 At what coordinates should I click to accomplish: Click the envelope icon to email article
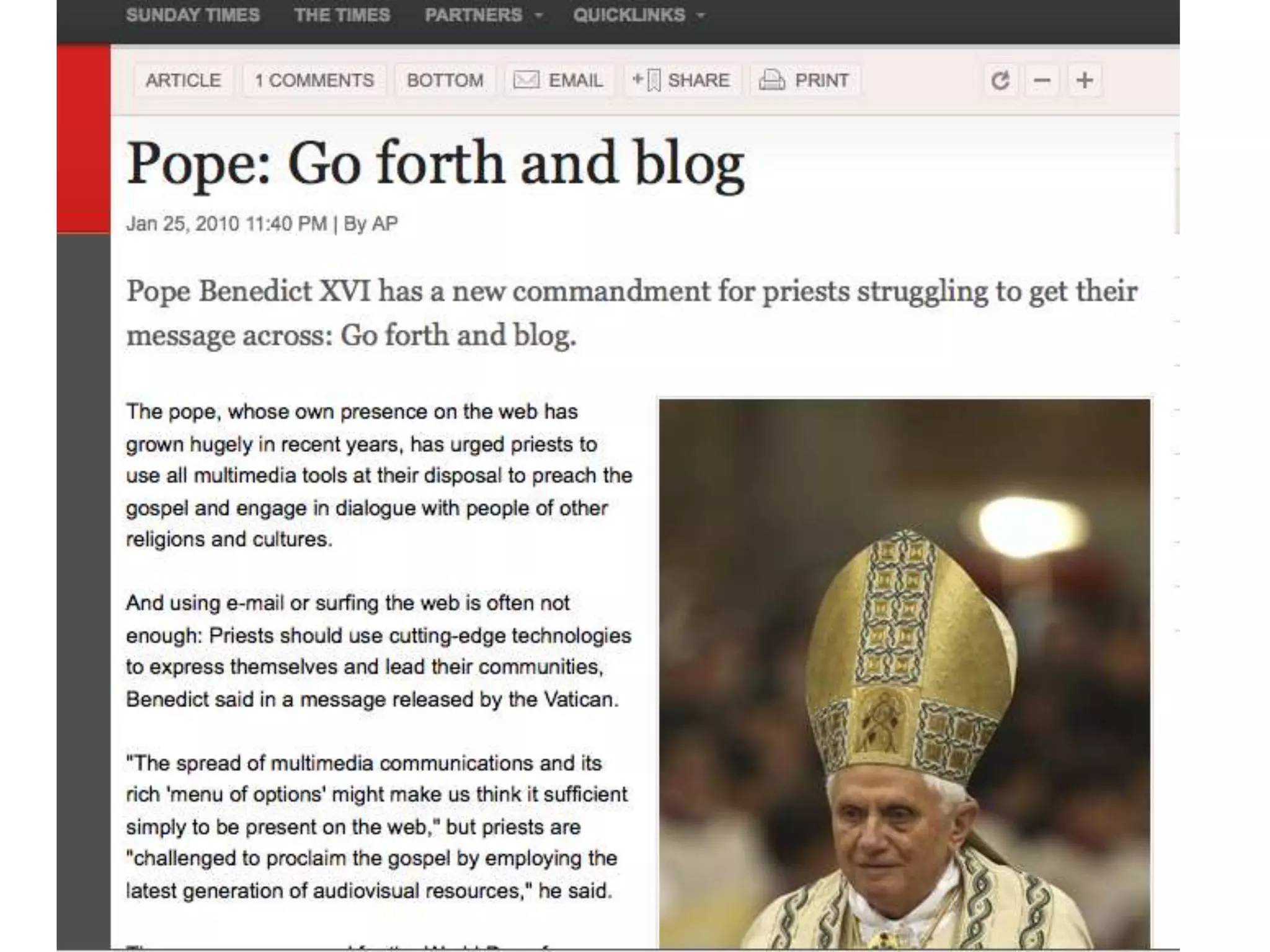click(x=526, y=80)
